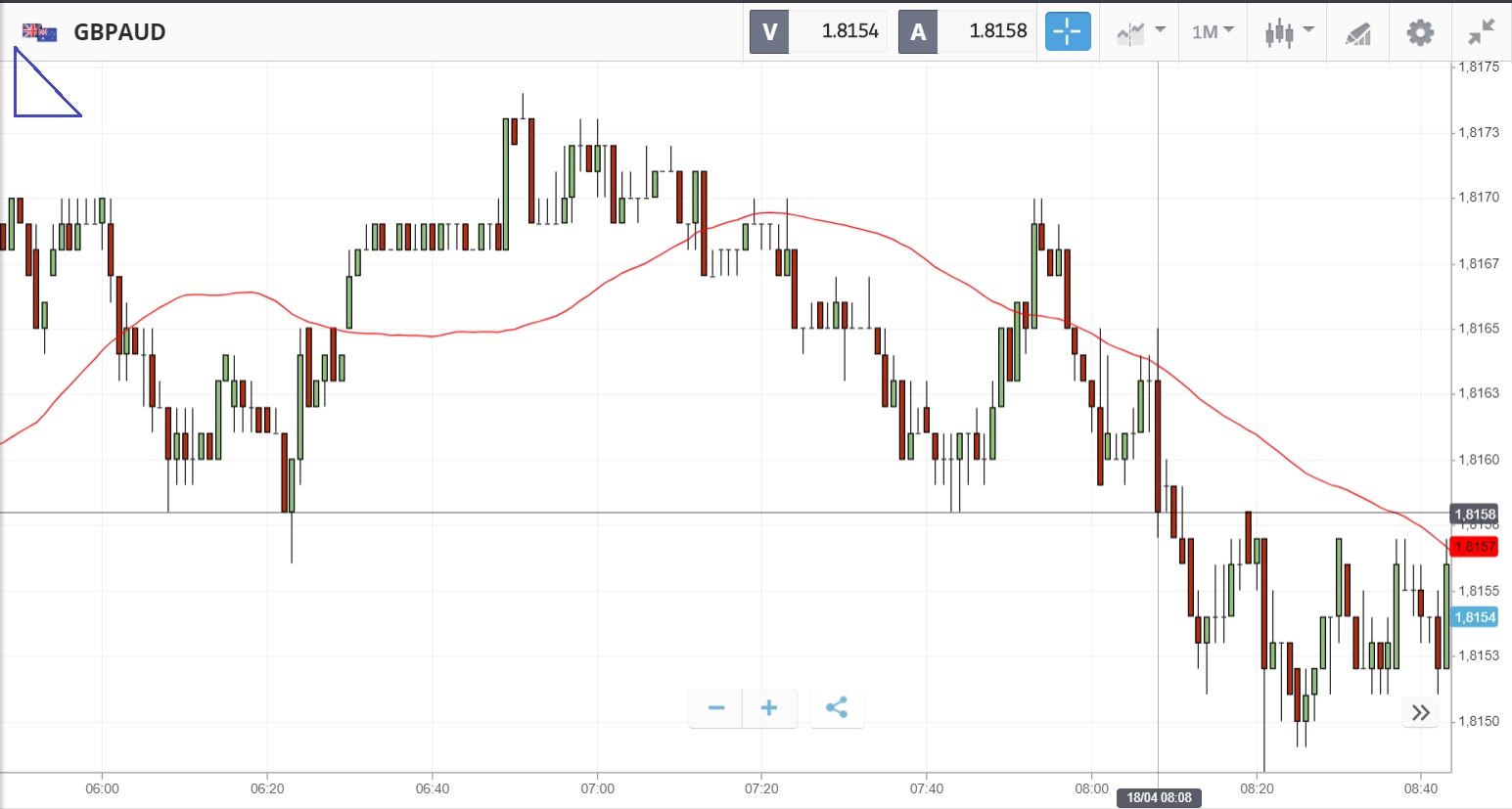Image resolution: width=1512 pixels, height=809 pixels.
Task: Jump to latest candles with double-chevron button
Action: 1421,713
